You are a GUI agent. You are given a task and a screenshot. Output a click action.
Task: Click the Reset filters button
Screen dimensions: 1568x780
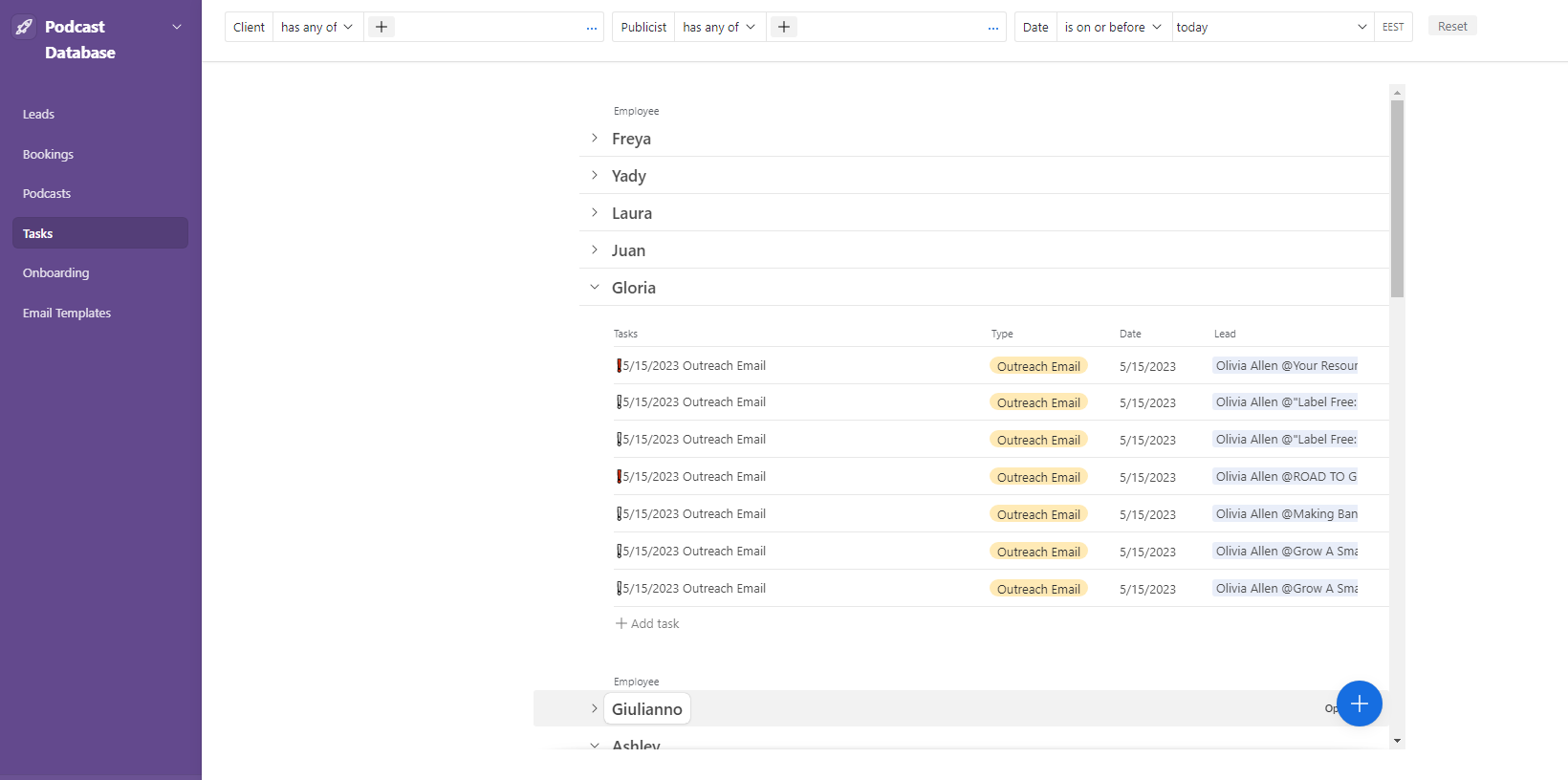pos(1451,26)
